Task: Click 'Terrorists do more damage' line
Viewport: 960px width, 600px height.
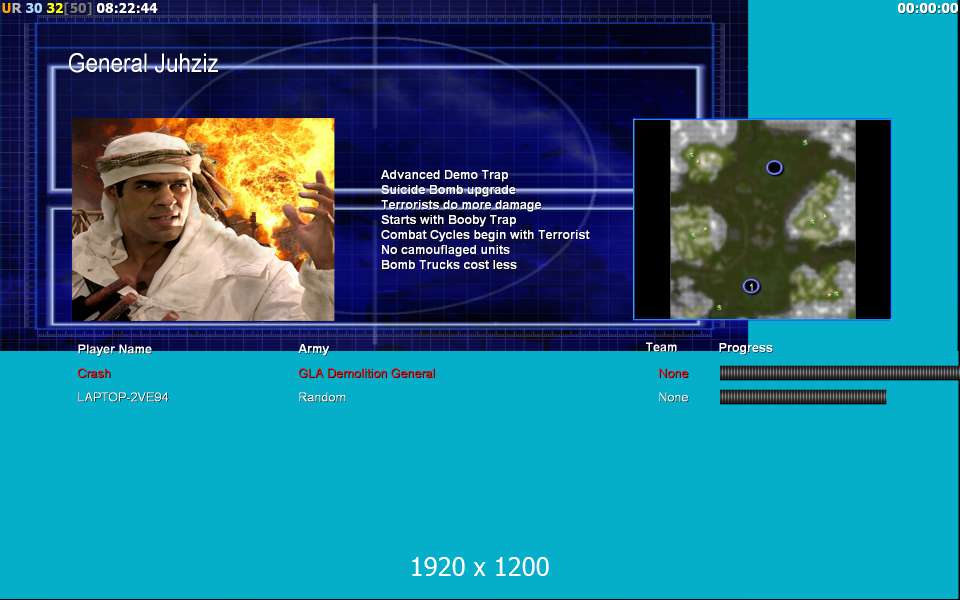Action: (461, 204)
